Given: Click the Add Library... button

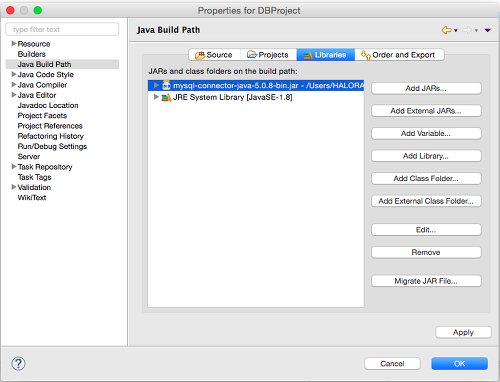Looking at the screenshot, I should tap(426, 156).
